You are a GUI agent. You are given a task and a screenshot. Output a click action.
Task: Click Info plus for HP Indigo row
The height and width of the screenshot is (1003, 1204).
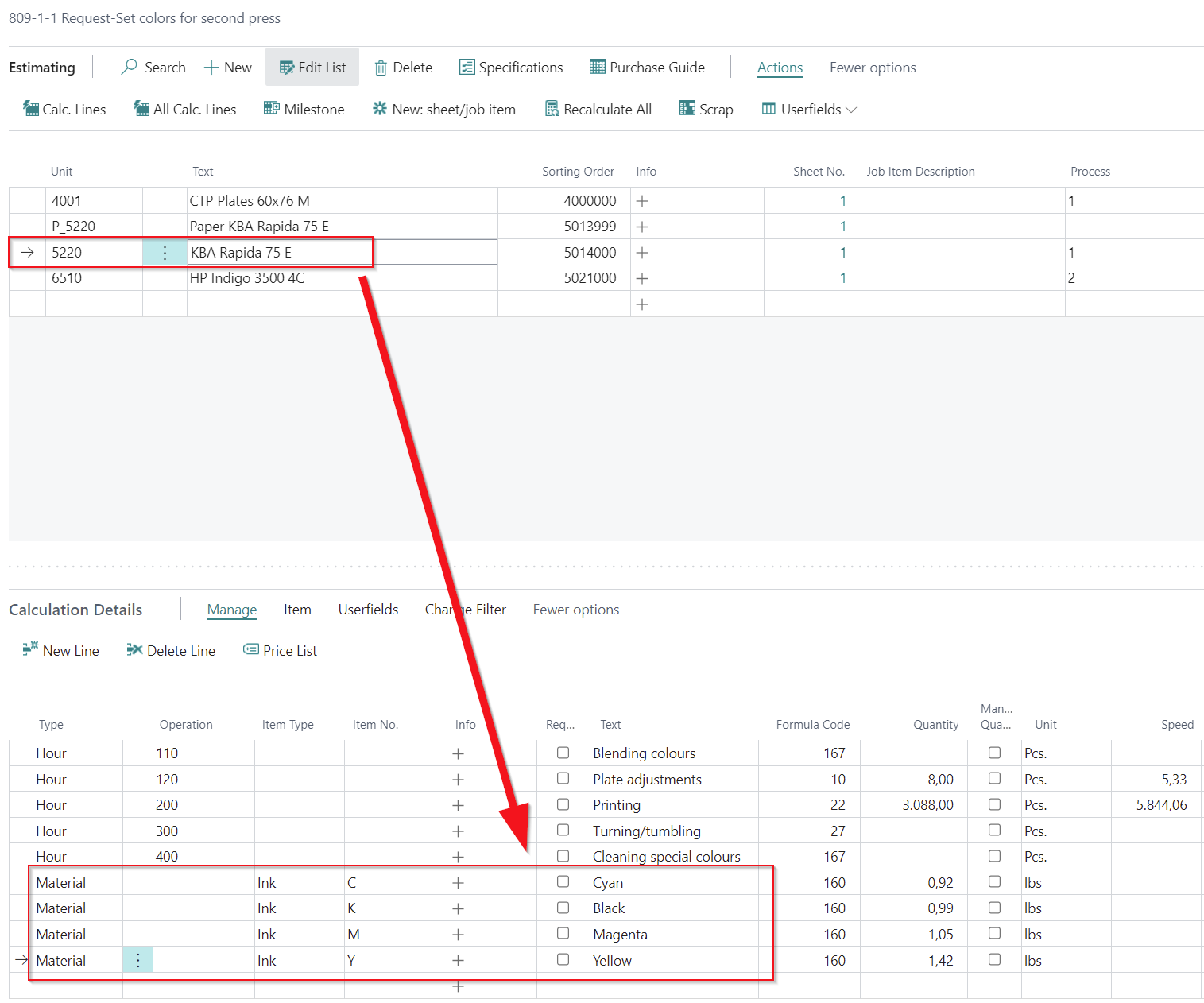point(642,278)
